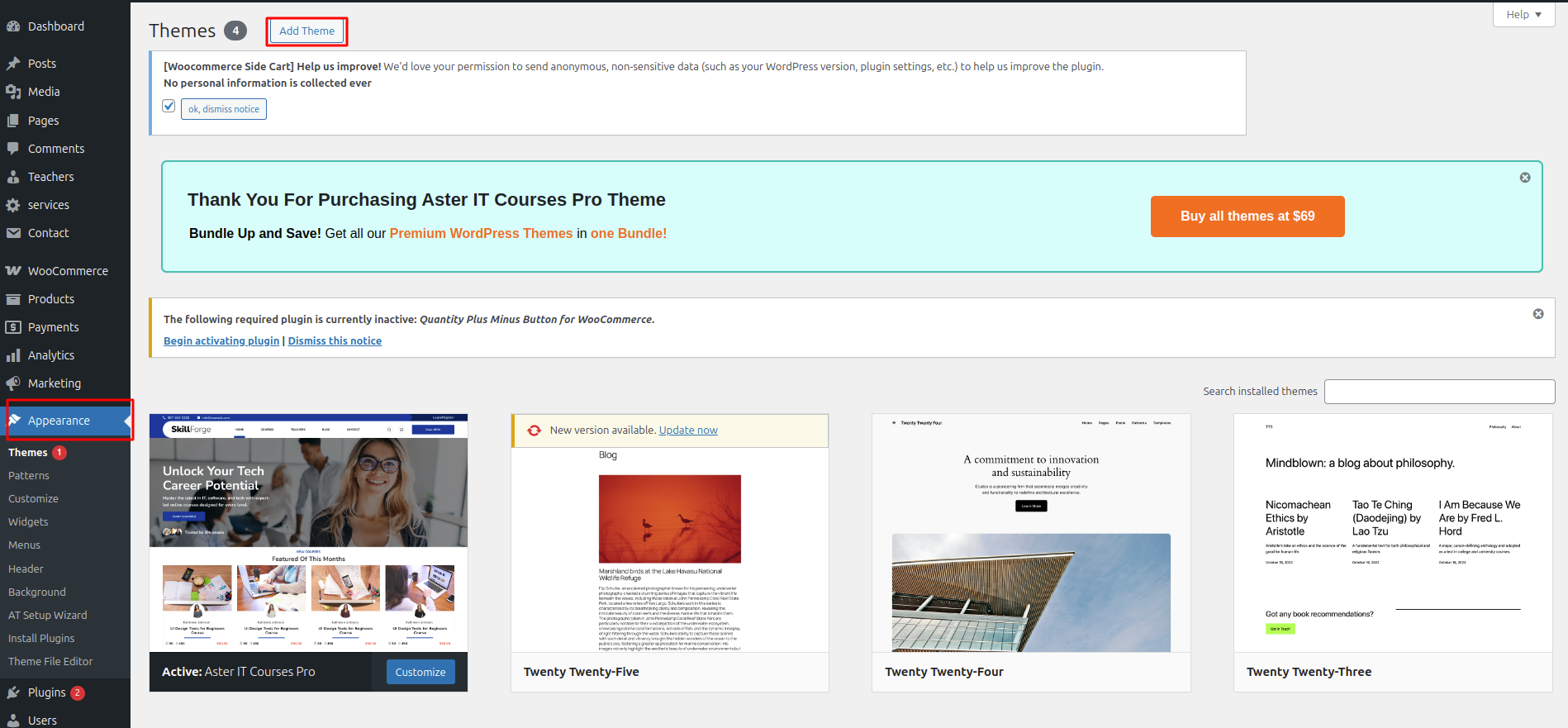Click Begin activating plugin link
1568x728 pixels.
tap(221, 341)
